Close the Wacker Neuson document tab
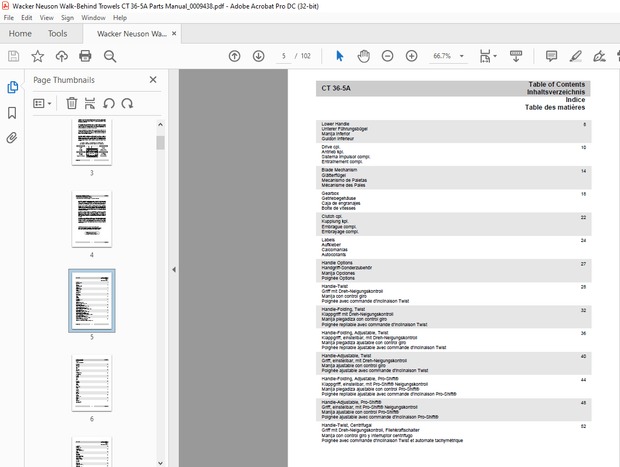The width and height of the screenshot is (620, 467). coord(174,34)
